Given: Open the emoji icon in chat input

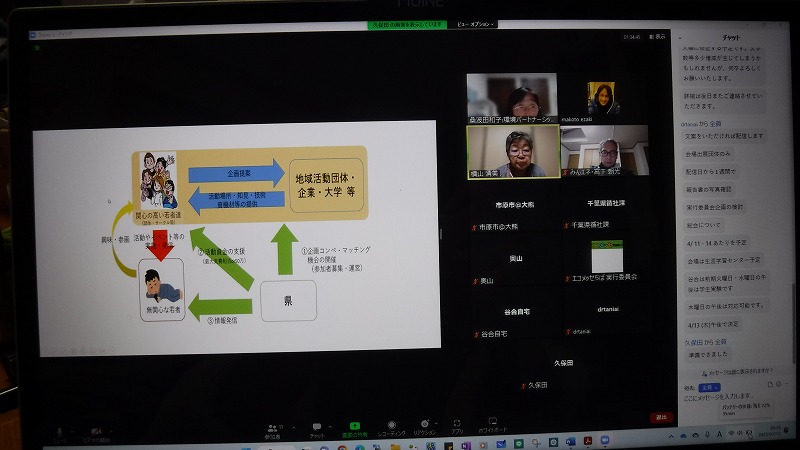Looking at the screenshot, I should click(779, 384).
